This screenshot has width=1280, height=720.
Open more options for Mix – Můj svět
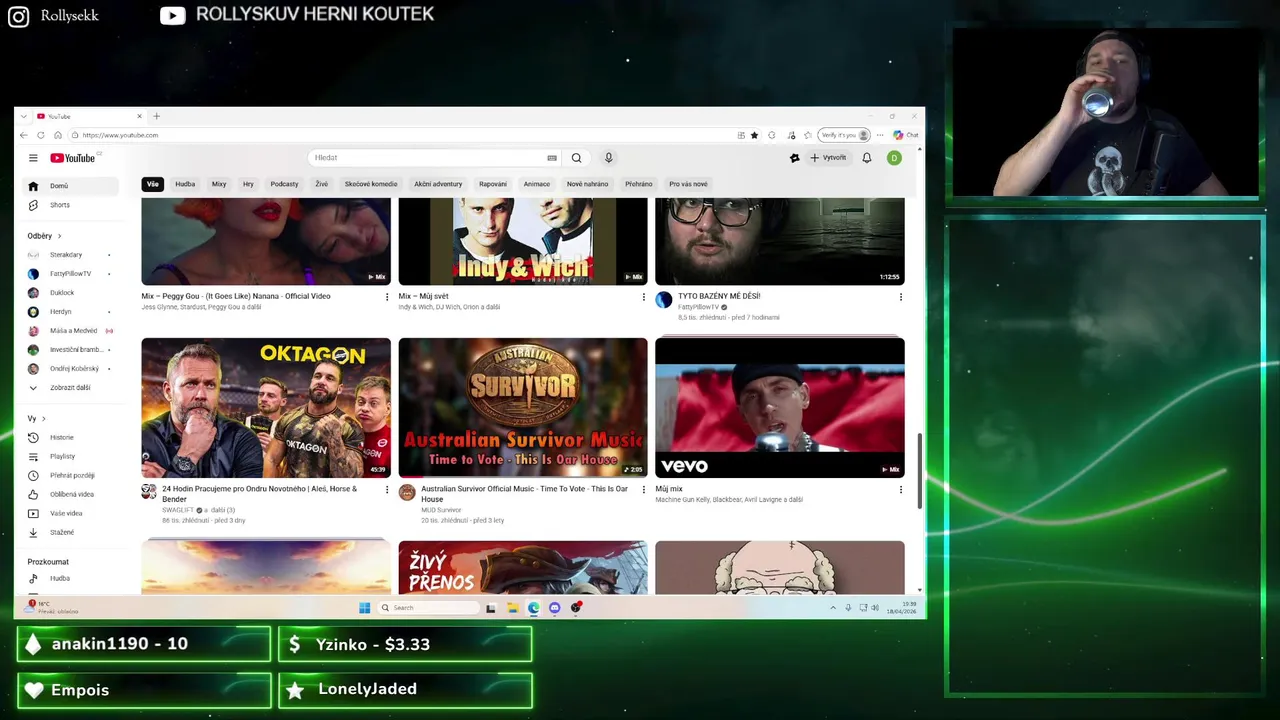tap(643, 297)
